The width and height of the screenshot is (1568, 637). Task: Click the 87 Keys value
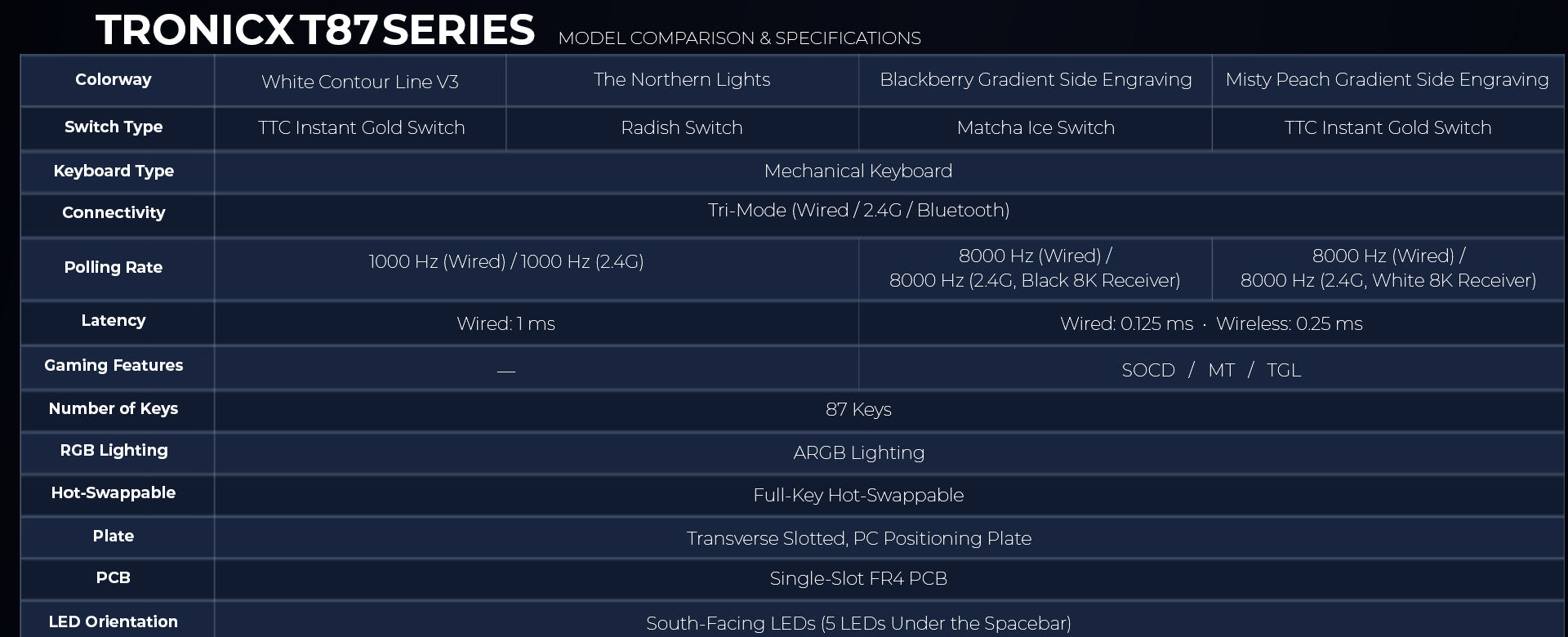pos(858,409)
